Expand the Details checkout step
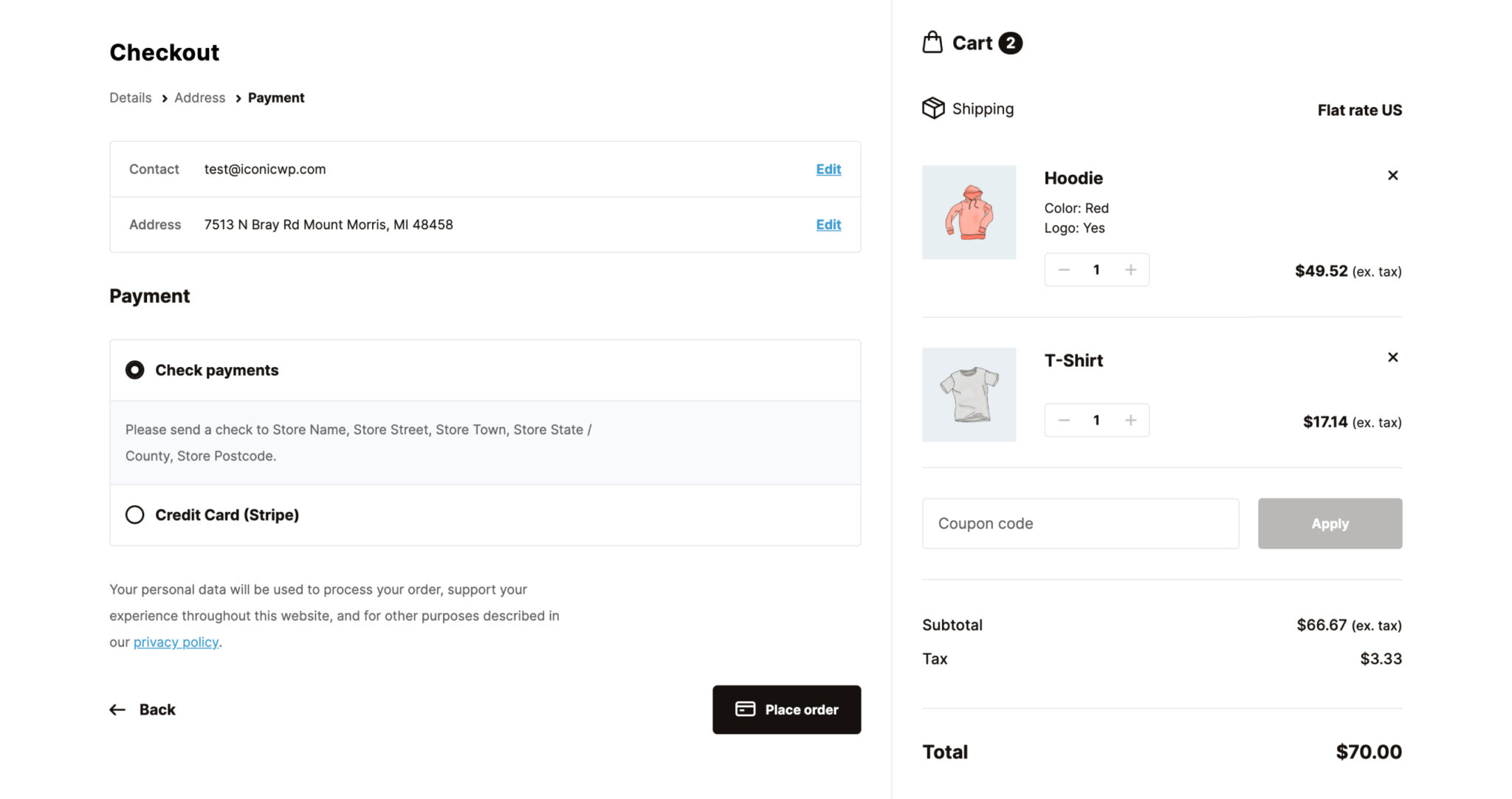 click(x=130, y=97)
